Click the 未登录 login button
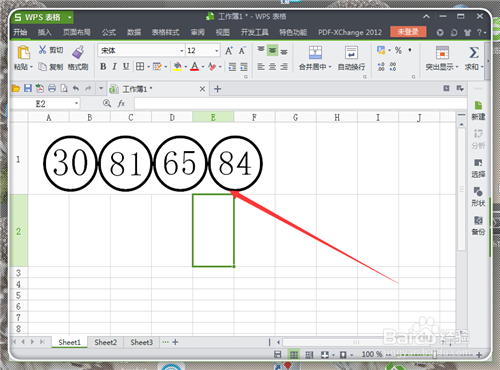500x370 pixels. [x=408, y=32]
